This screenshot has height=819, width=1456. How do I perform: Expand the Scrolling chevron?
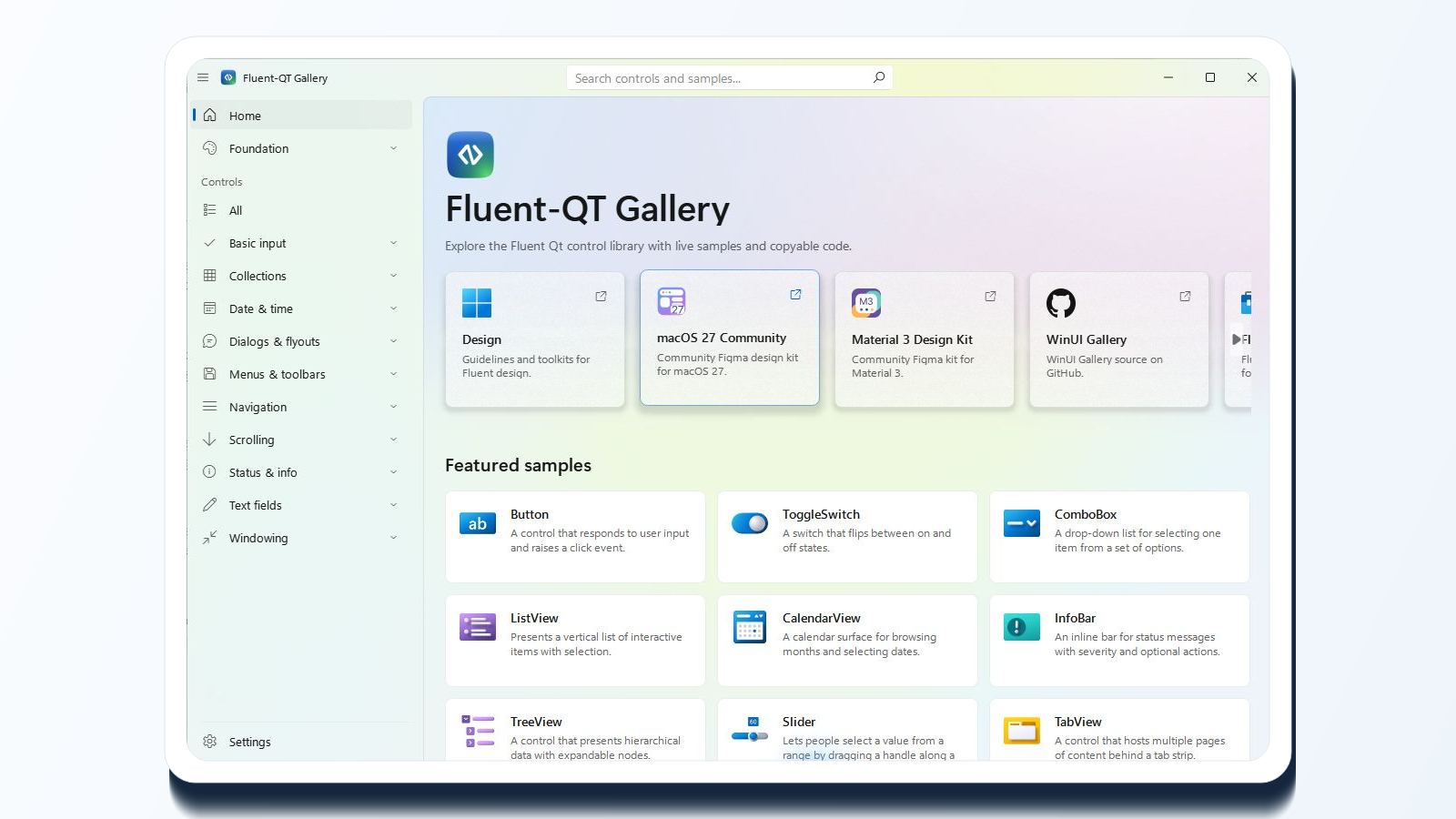click(394, 440)
